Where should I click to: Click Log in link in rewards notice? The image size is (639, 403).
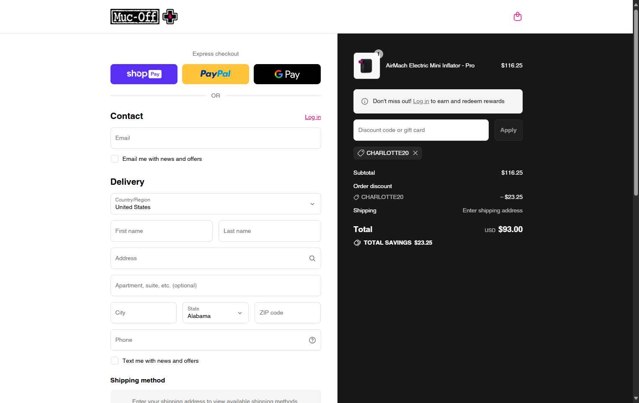click(421, 101)
